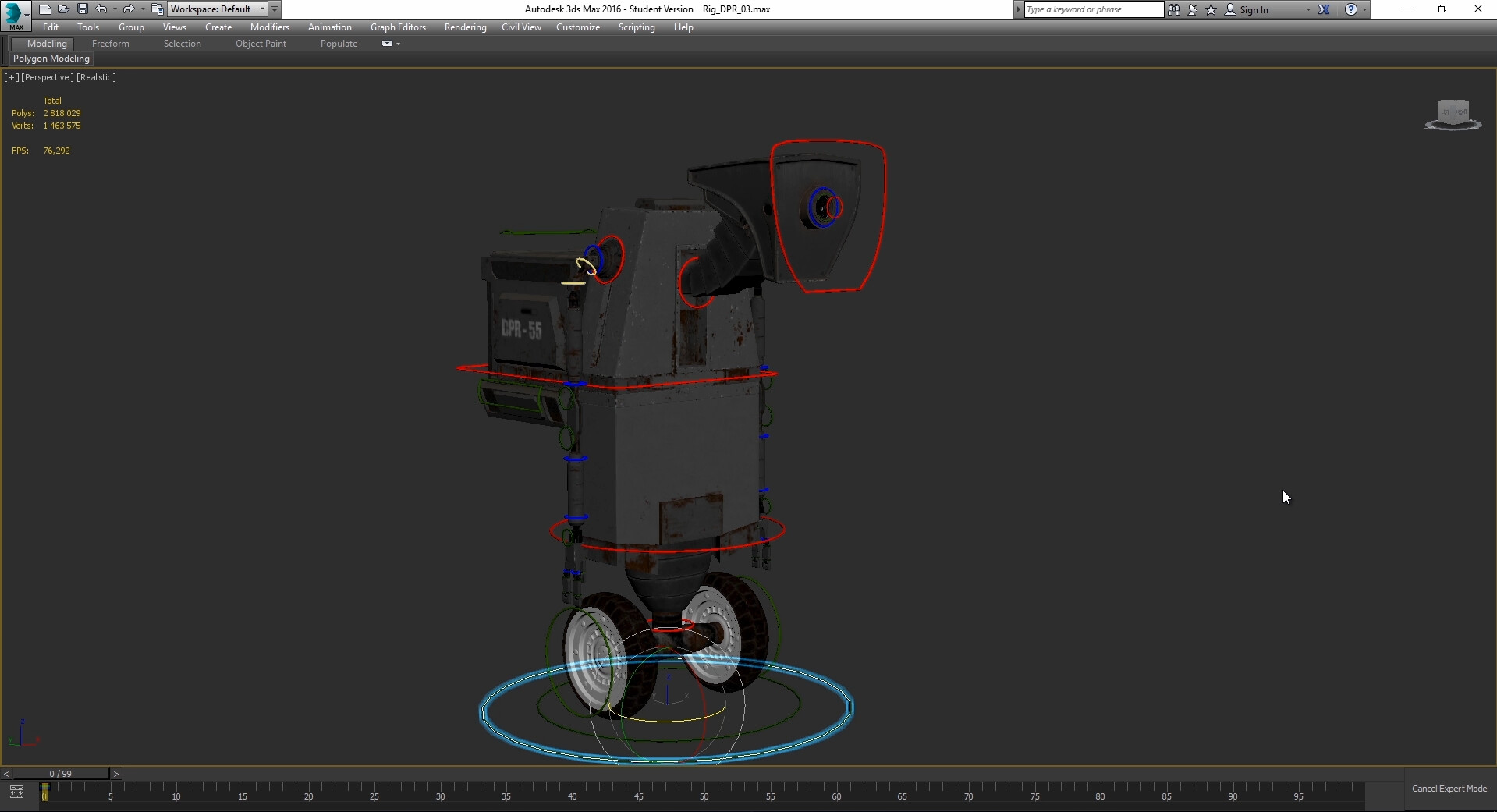This screenshot has width=1497, height=812.
Task: Click the keyword search input field
Action: pyautogui.click(x=1093, y=9)
